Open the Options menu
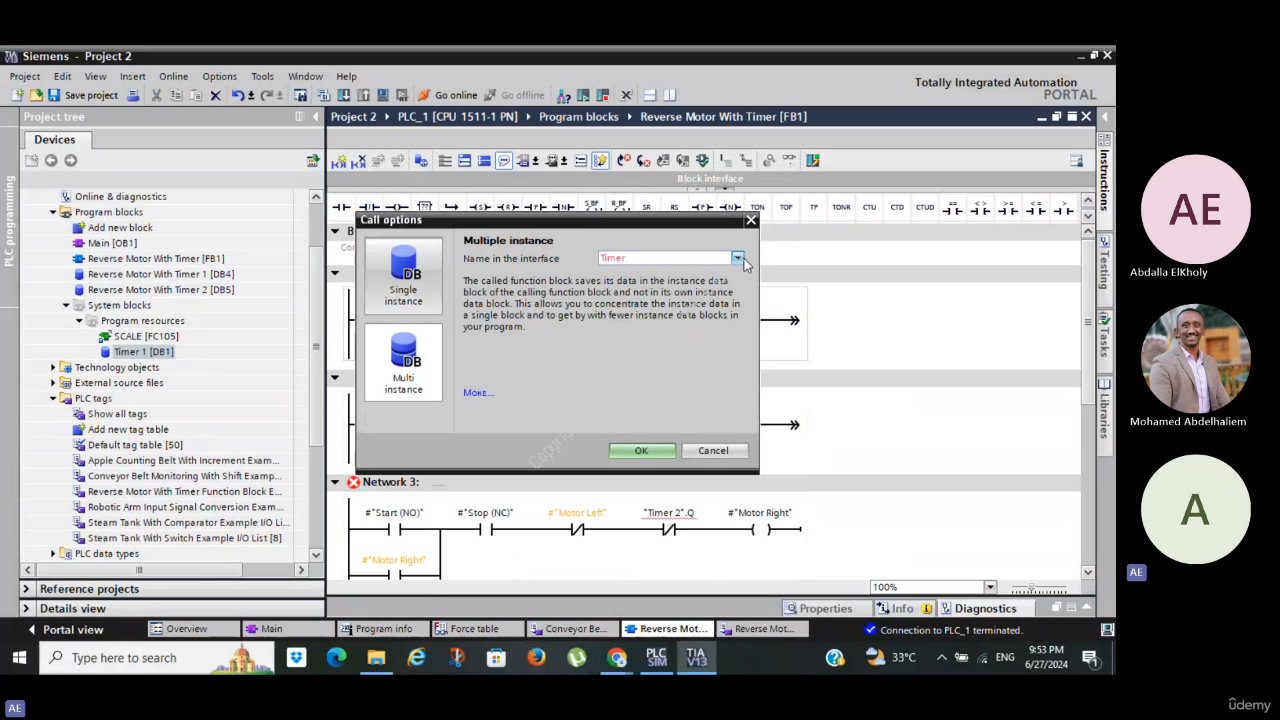Screen dimensions: 1280x720 point(219,76)
